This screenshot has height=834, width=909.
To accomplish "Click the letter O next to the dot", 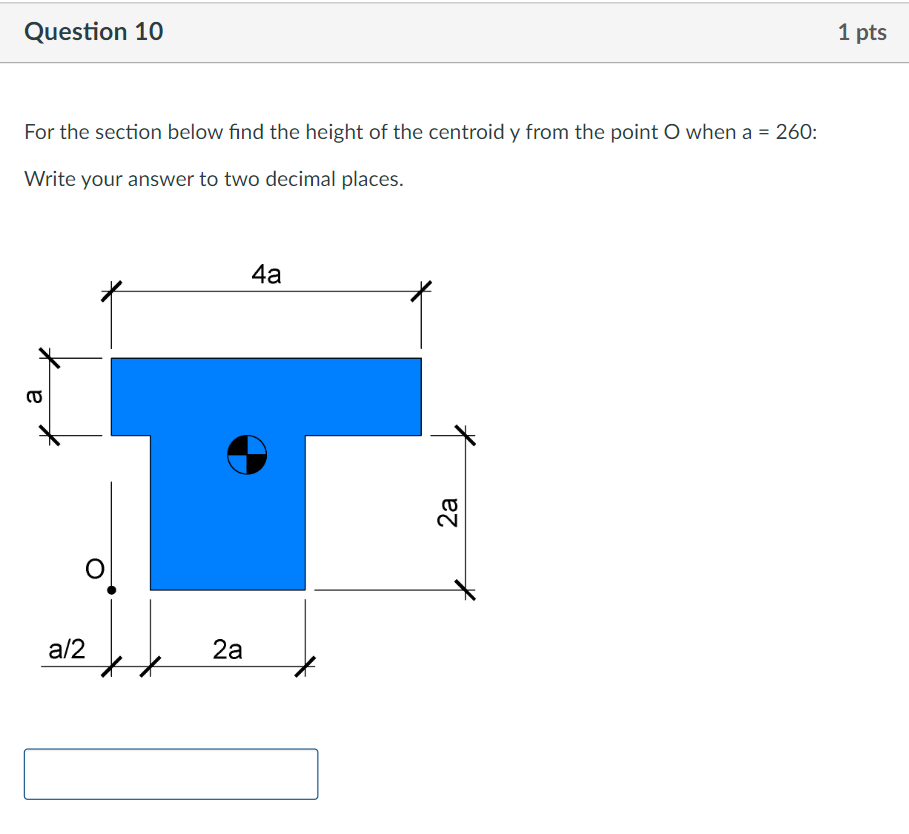I will click(x=93, y=569).
